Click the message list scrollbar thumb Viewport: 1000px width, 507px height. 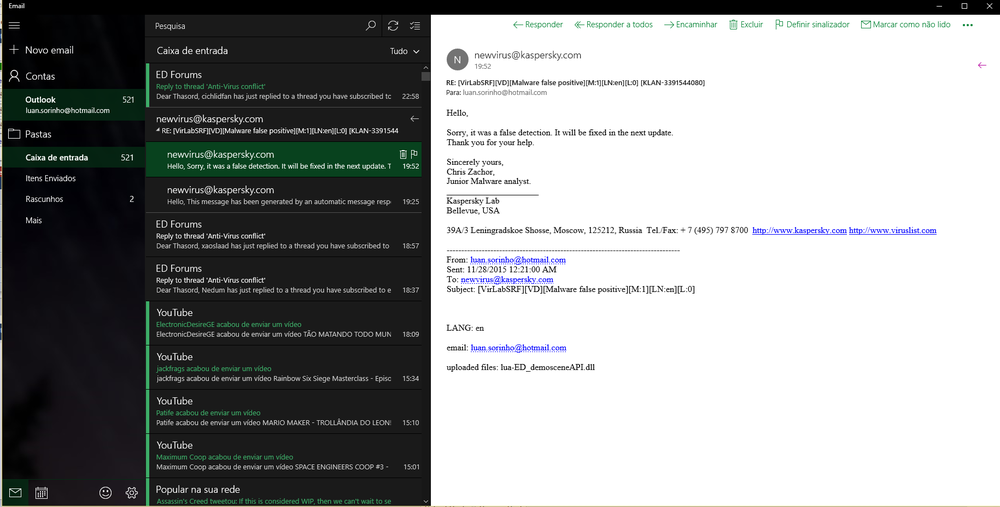[426, 76]
